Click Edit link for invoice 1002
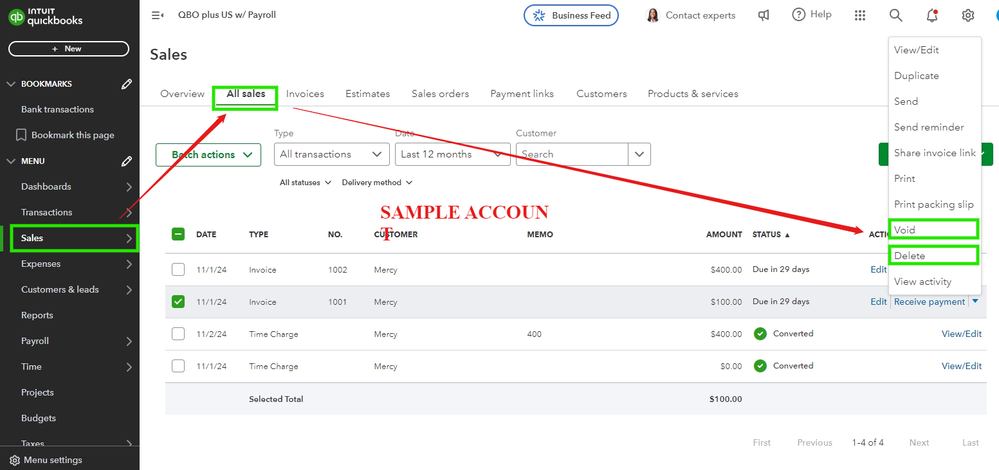Viewport: 999px width, 470px height. 878,269
